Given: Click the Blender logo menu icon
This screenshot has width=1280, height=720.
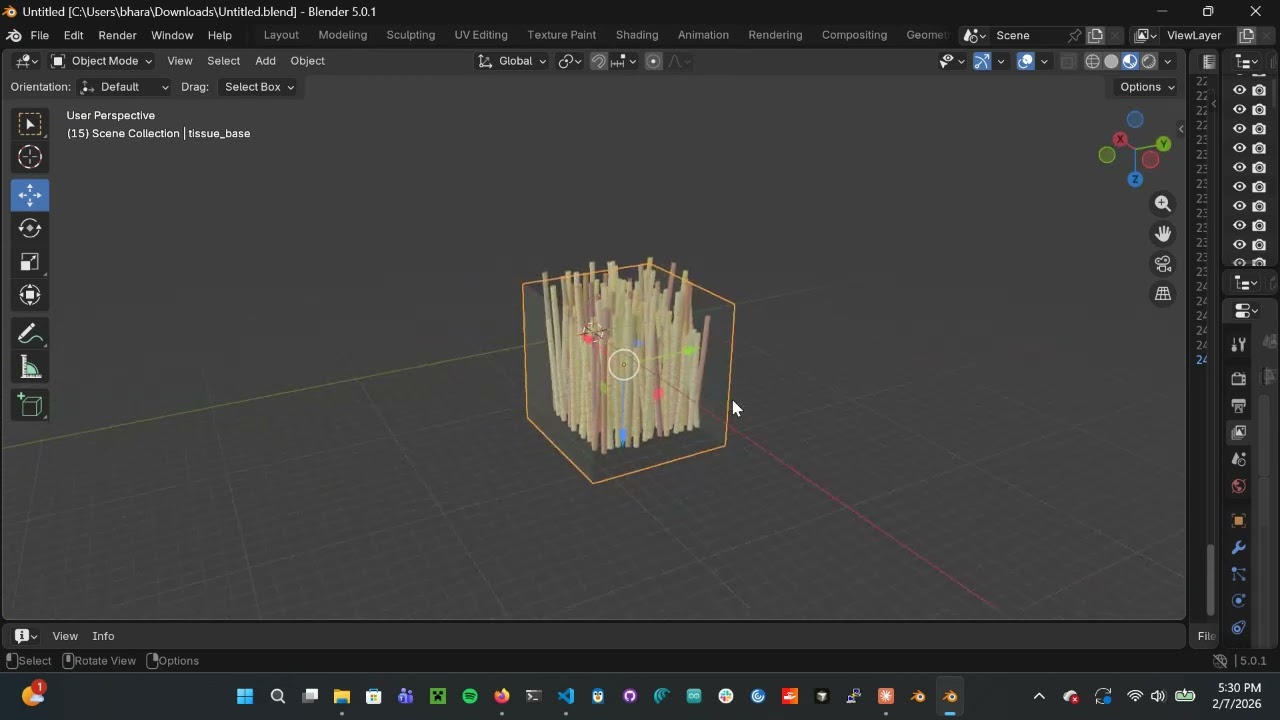Looking at the screenshot, I should click(14, 35).
